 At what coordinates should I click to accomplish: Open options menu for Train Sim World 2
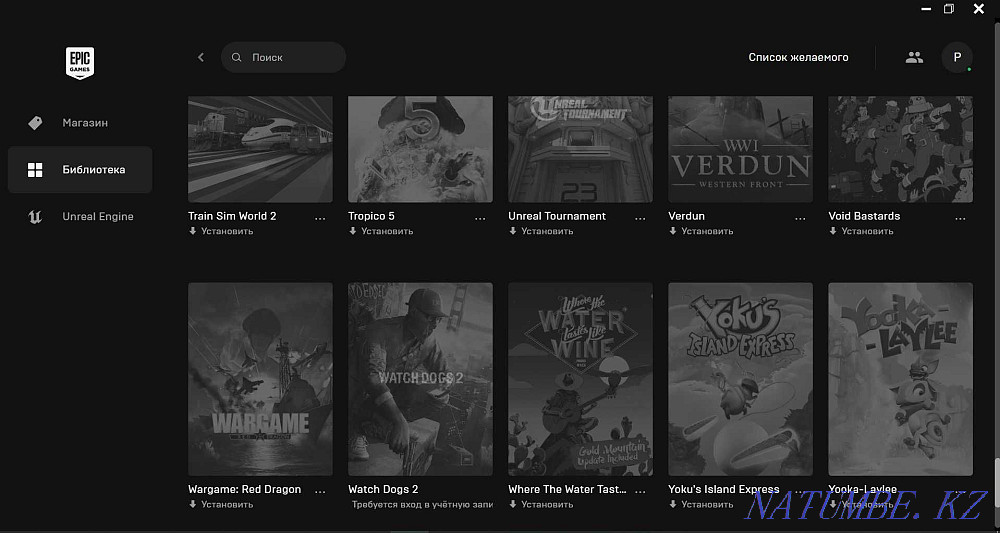click(x=320, y=217)
